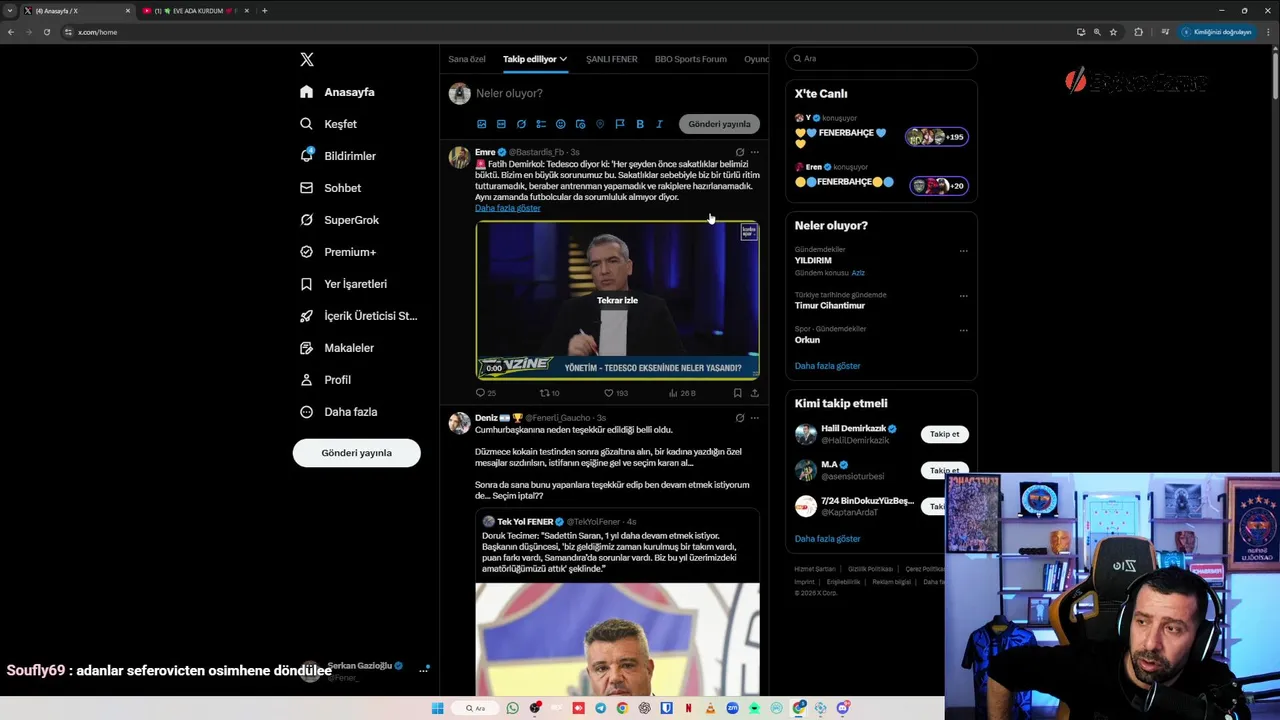The height and width of the screenshot is (720, 1280).
Task: Click the location tag icon in composer
Action: click(x=600, y=124)
